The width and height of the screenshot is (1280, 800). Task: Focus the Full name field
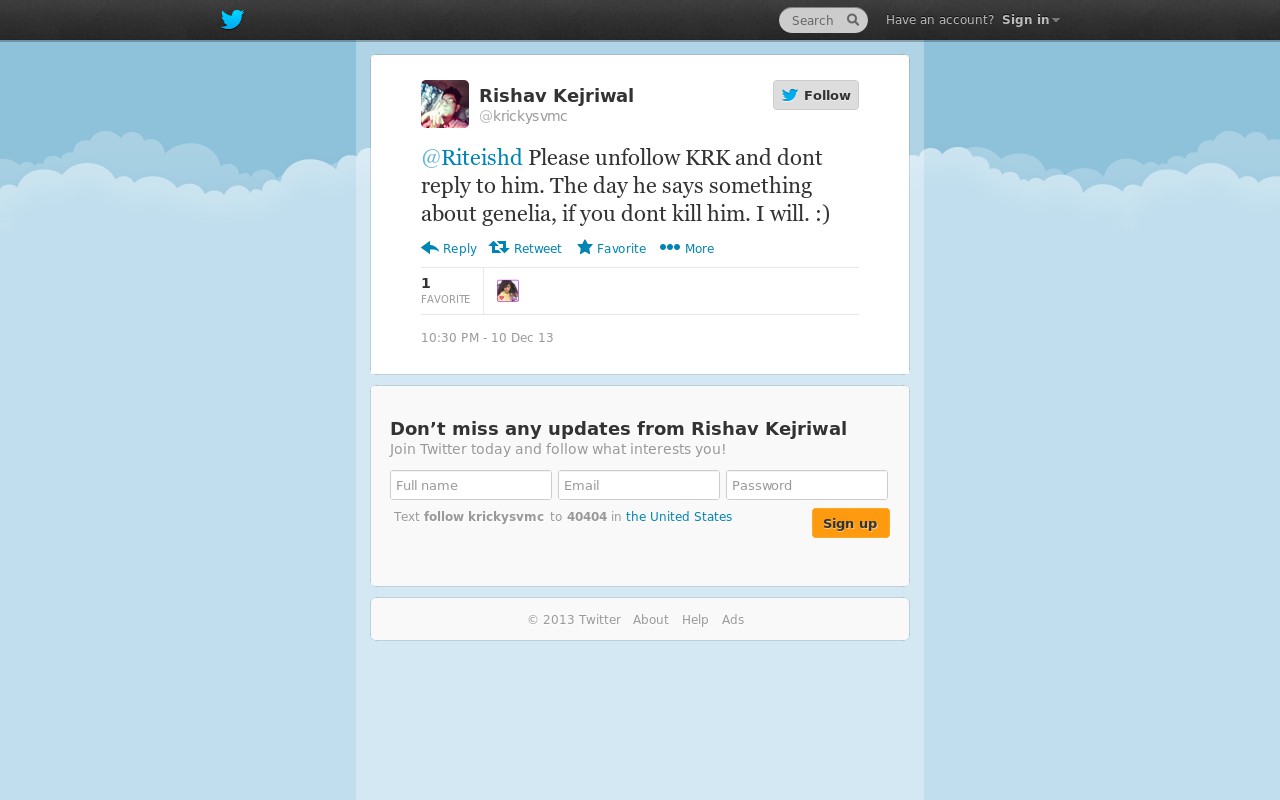pos(471,485)
